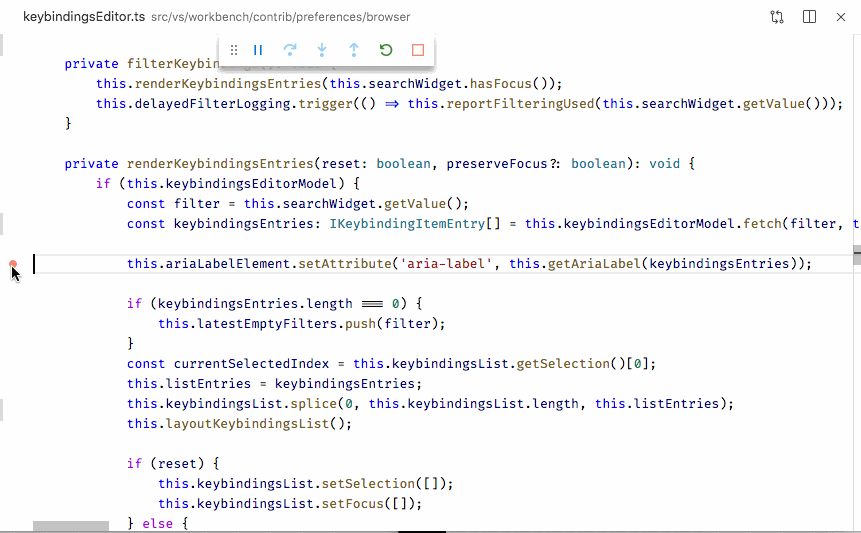Image resolution: width=861 pixels, height=533 pixels.
Task: Restart the debug session with green icon
Action: (386, 50)
